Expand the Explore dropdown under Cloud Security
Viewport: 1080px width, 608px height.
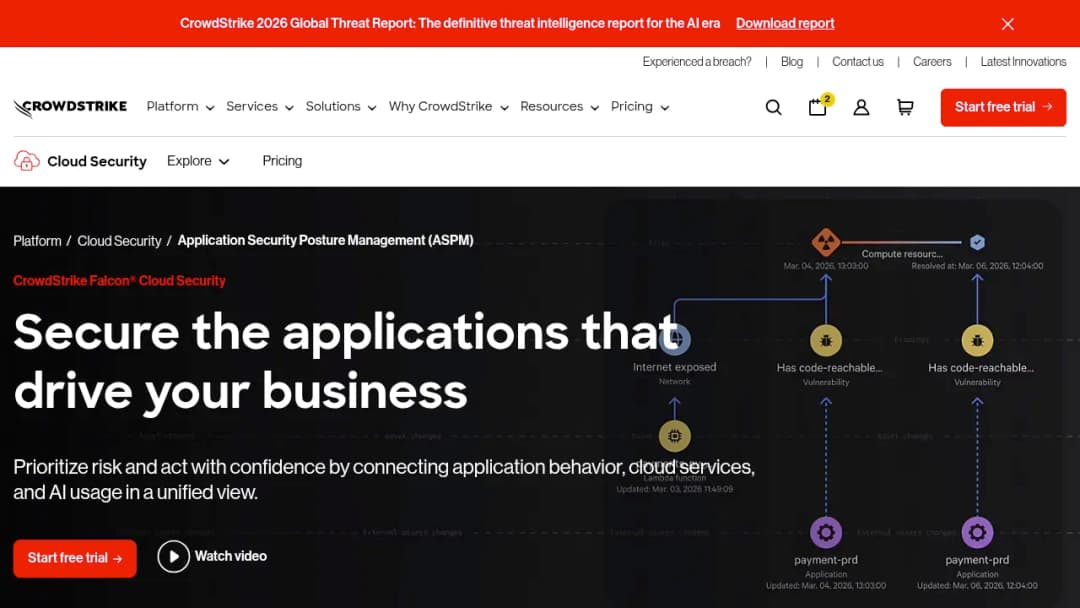tap(198, 161)
